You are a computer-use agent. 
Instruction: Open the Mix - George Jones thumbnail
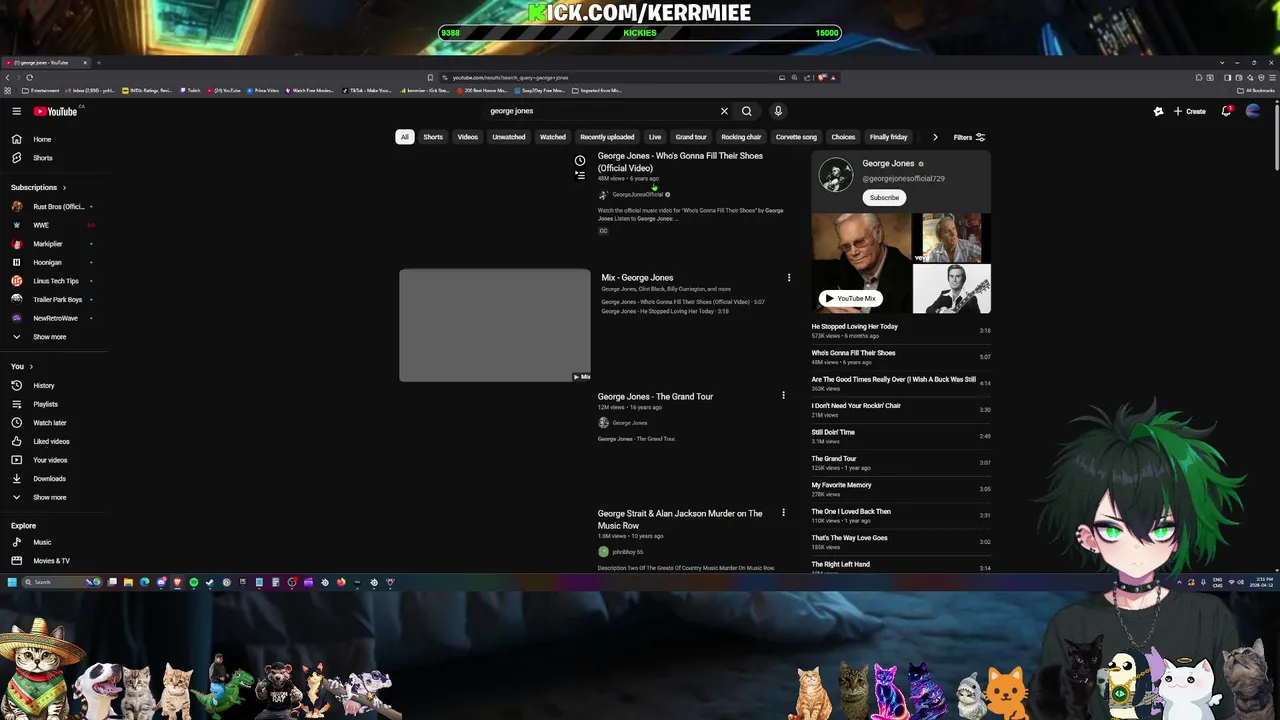(495, 325)
